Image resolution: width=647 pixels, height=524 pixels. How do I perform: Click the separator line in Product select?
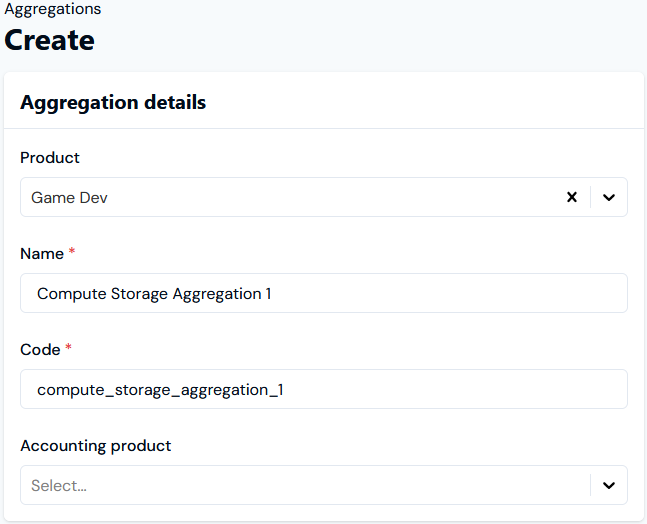(590, 197)
